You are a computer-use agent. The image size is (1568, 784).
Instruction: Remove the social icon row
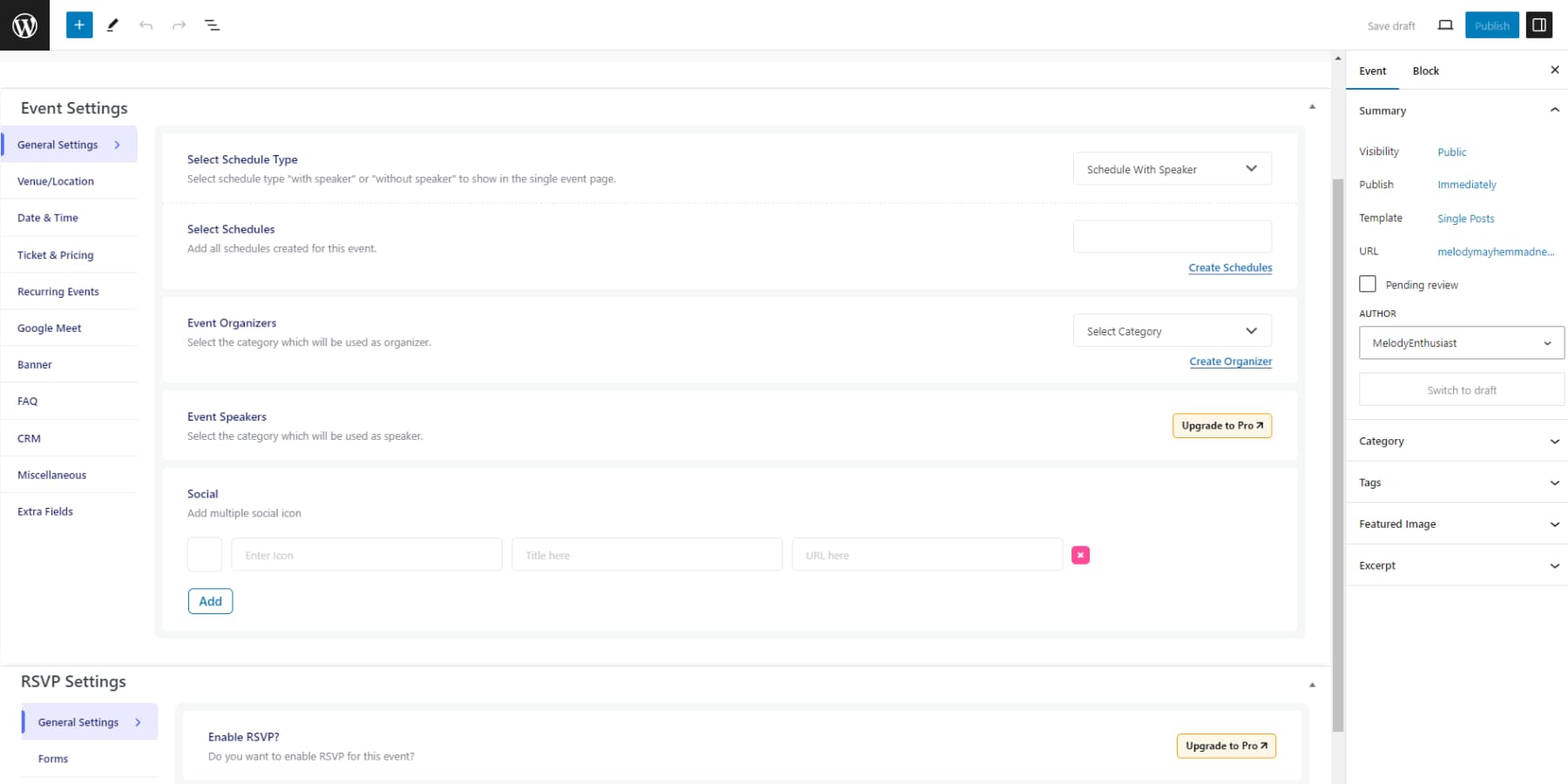1080,555
